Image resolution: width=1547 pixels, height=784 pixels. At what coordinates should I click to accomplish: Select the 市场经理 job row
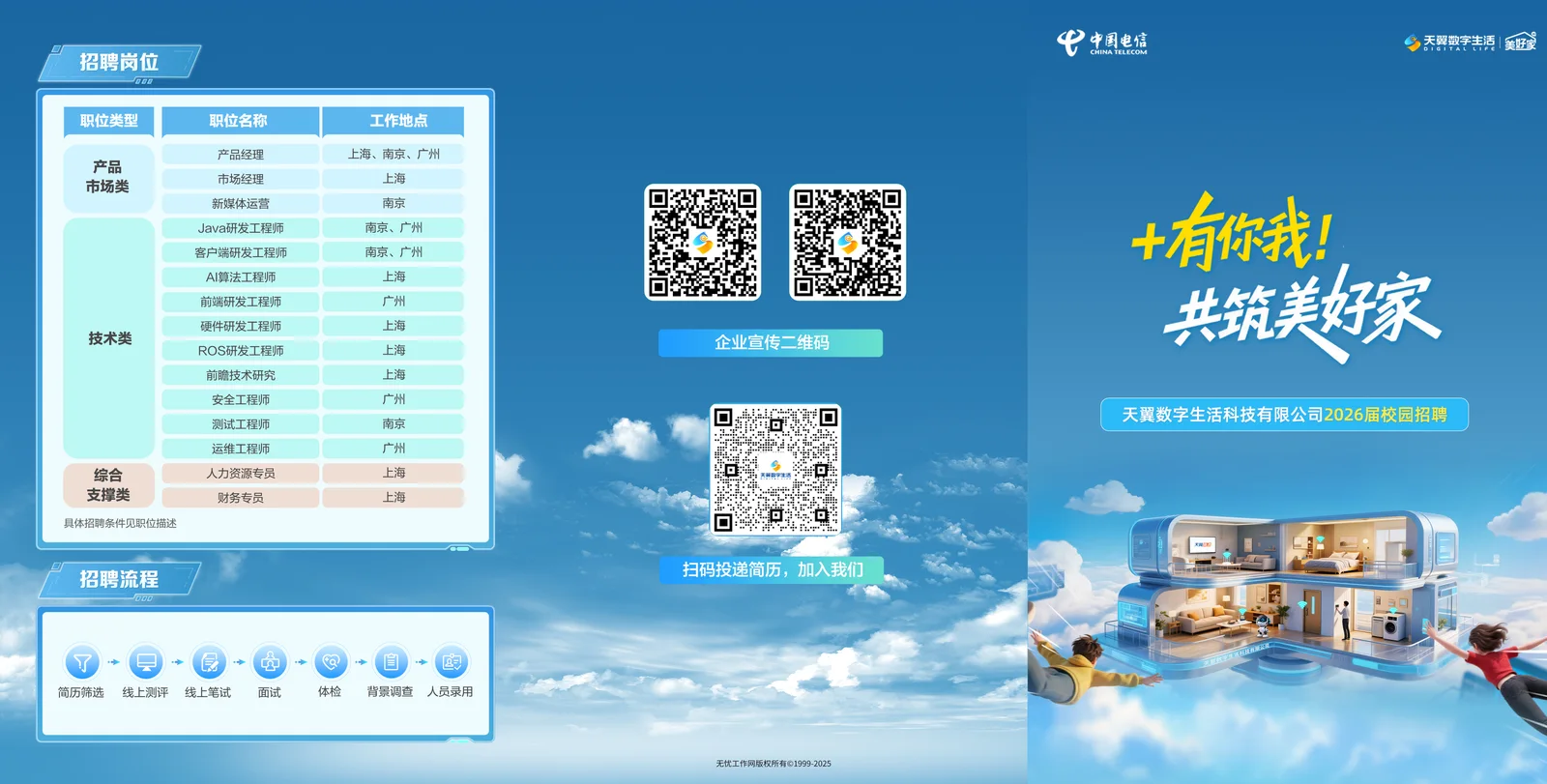tap(313, 179)
